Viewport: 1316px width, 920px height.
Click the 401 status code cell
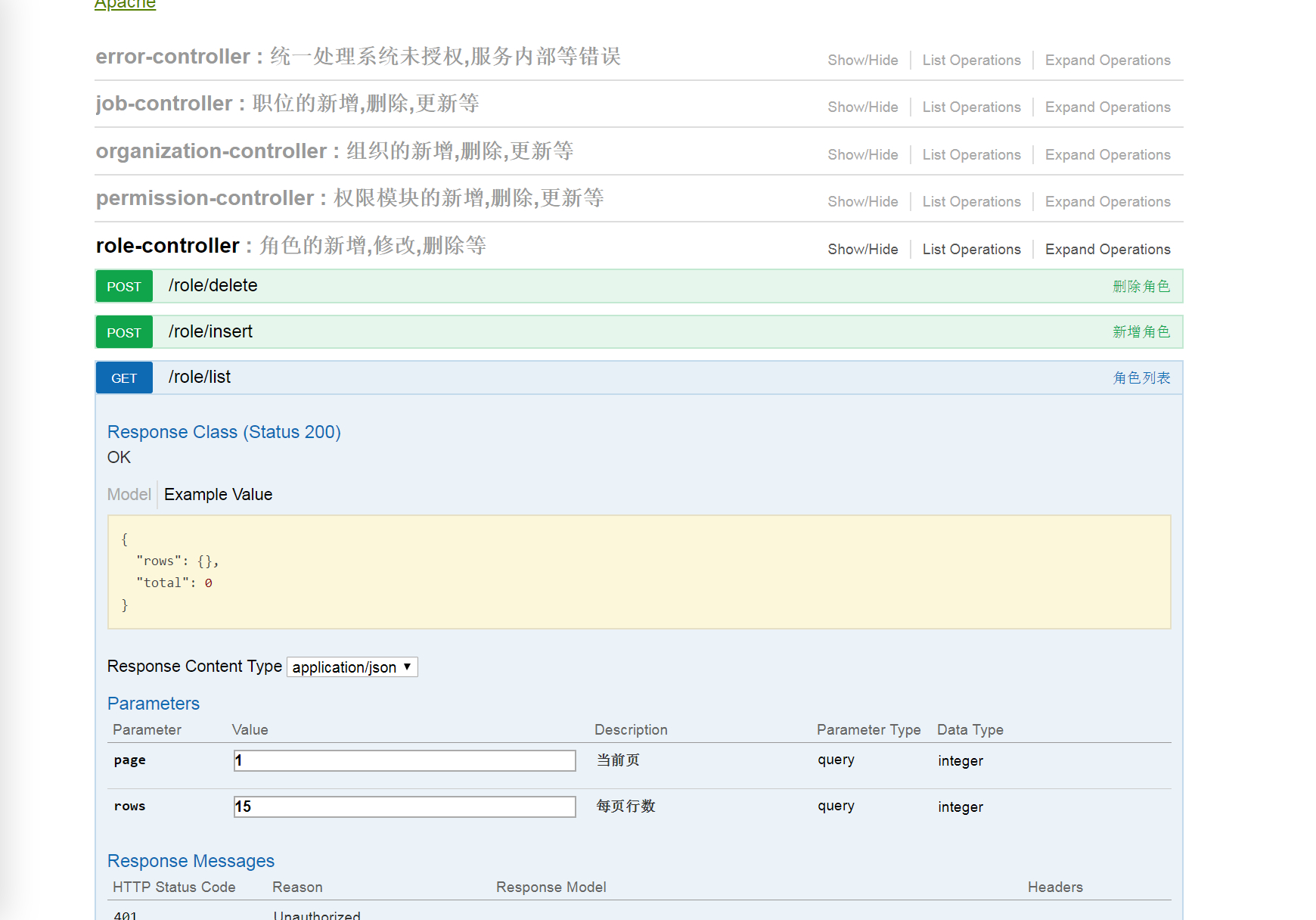tap(126, 915)
